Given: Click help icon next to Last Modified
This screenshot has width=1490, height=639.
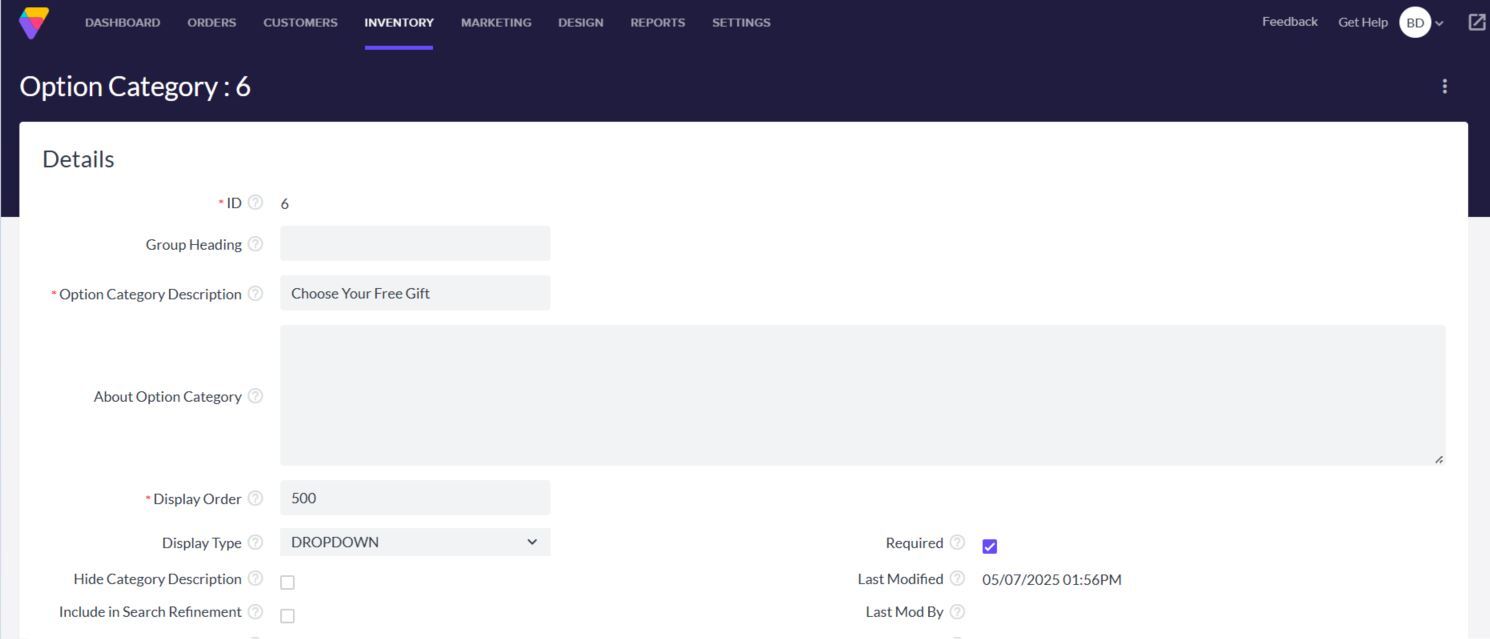Looking at the screenshot, I should click(957, 579).
